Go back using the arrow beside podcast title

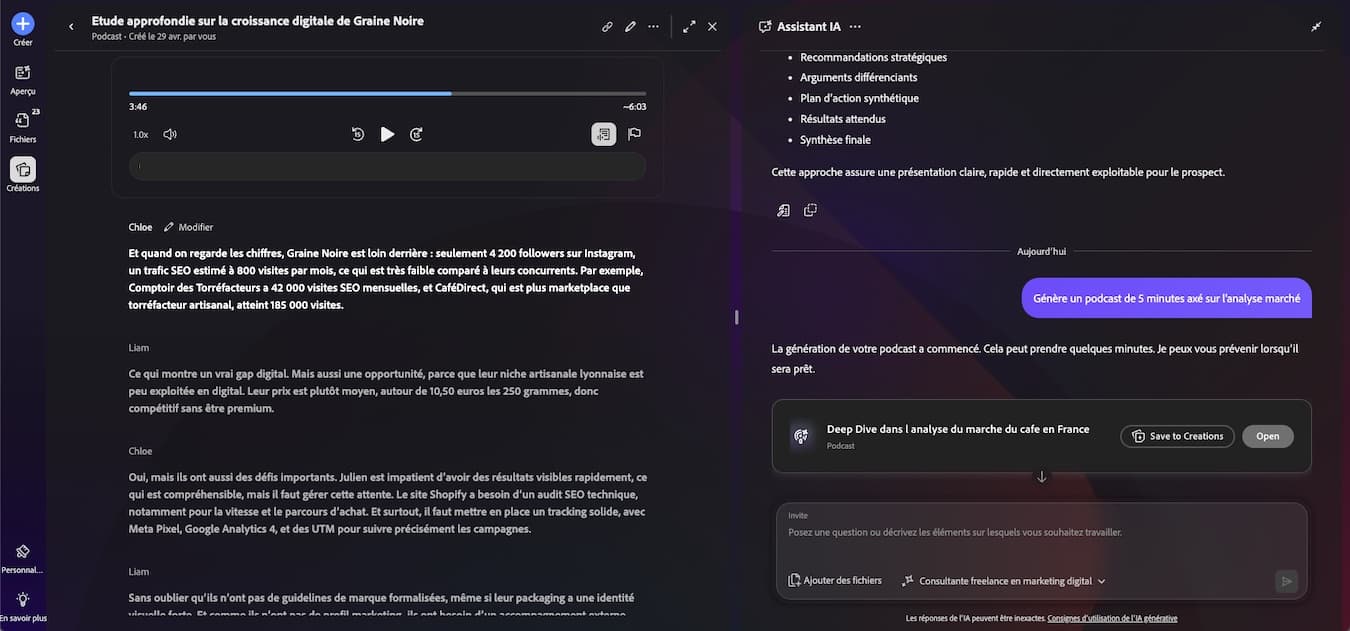click(71, 27)
